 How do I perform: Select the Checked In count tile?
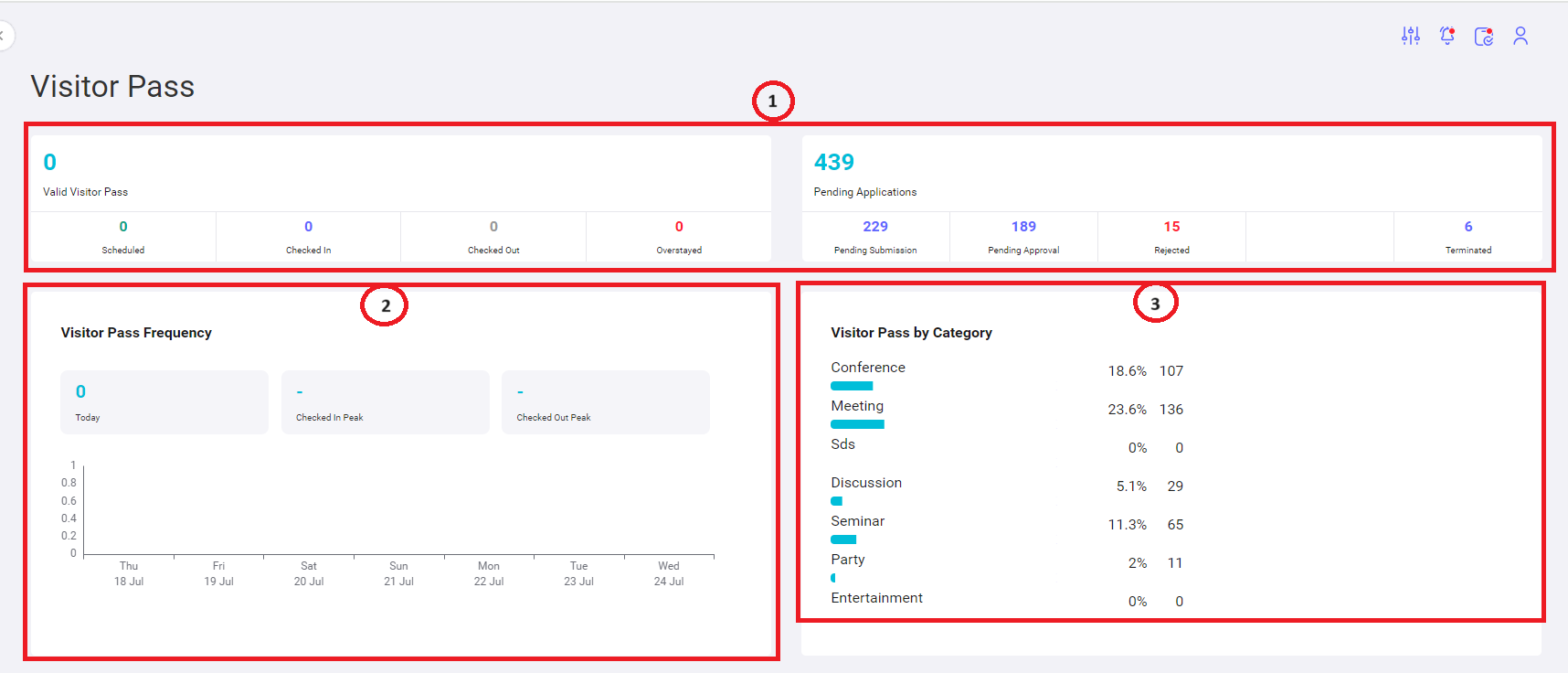[309, 237]
